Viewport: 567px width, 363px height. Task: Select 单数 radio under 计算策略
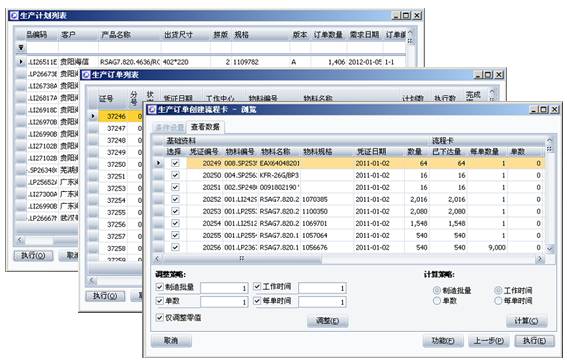(437, 301)
